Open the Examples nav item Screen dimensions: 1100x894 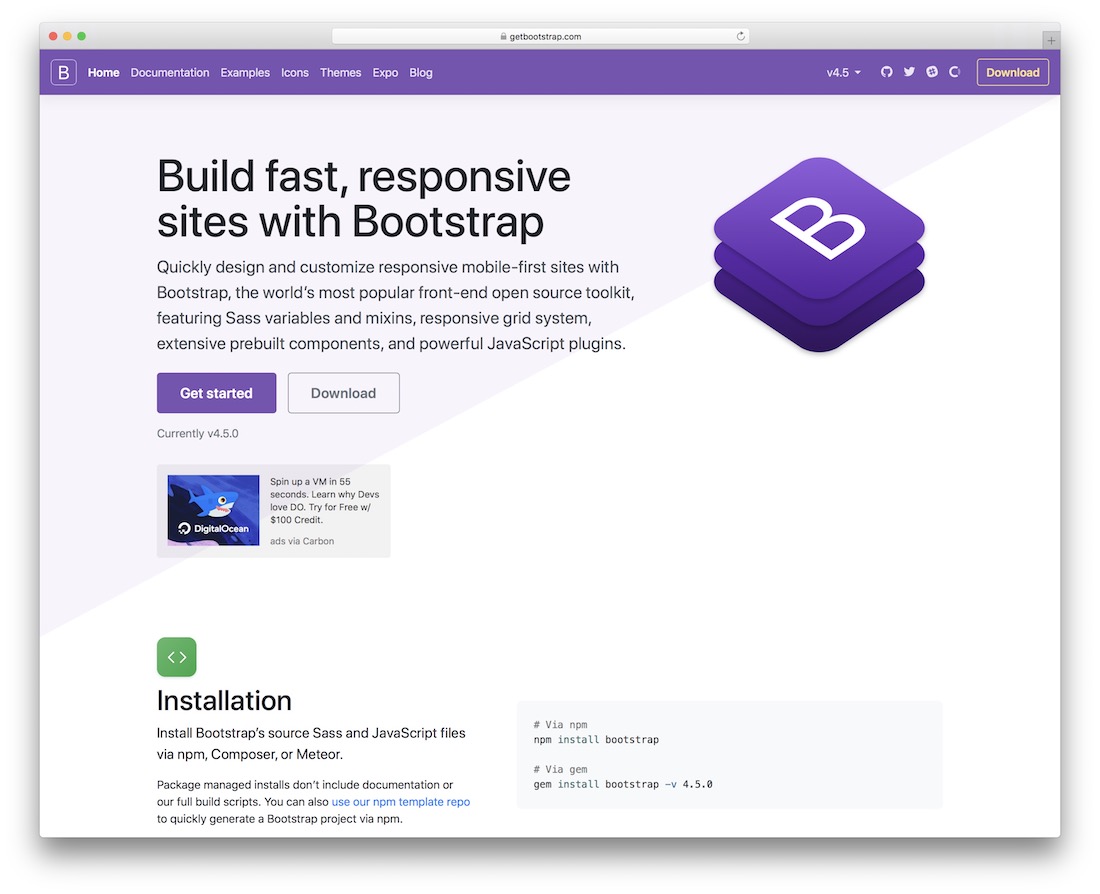(x=245, y=72)
